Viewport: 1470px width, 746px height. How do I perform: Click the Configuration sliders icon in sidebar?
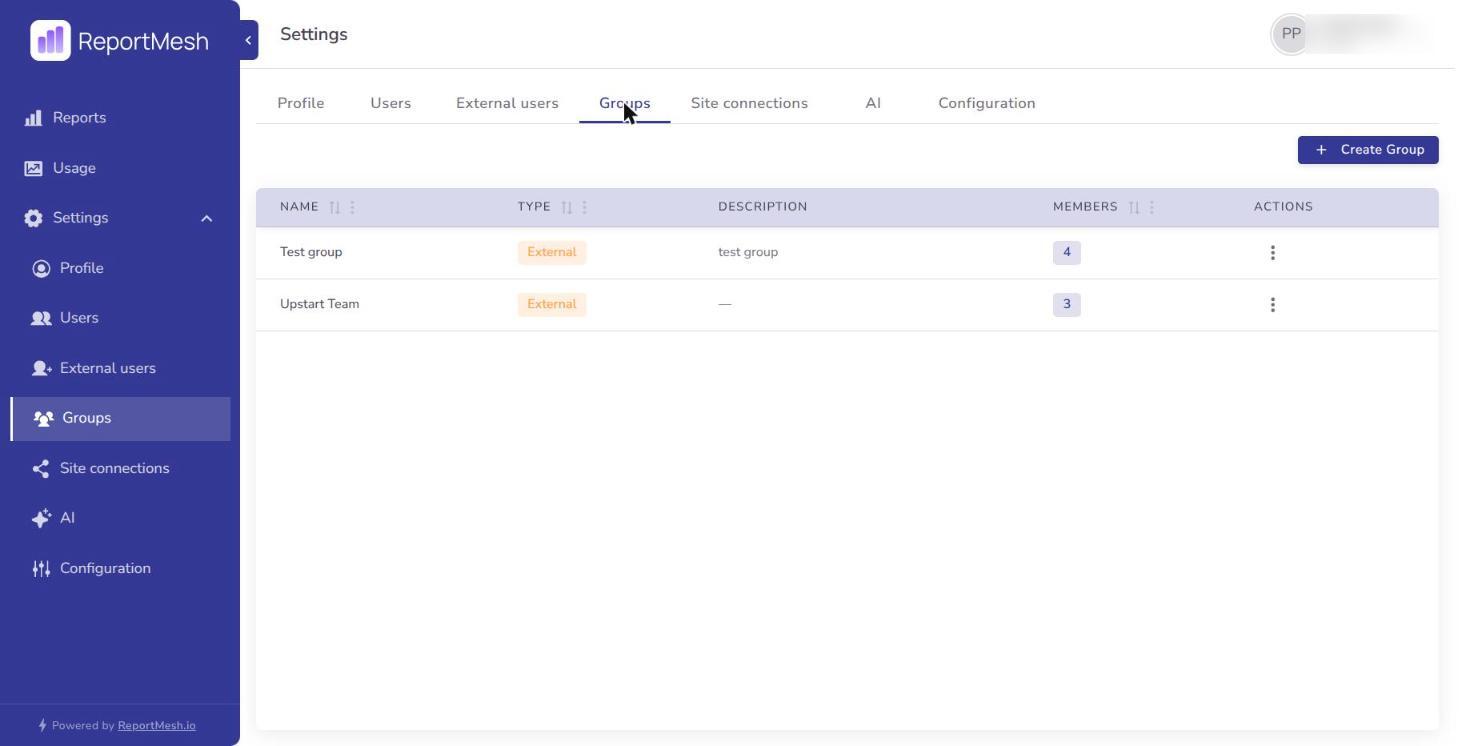coord(41,568)
